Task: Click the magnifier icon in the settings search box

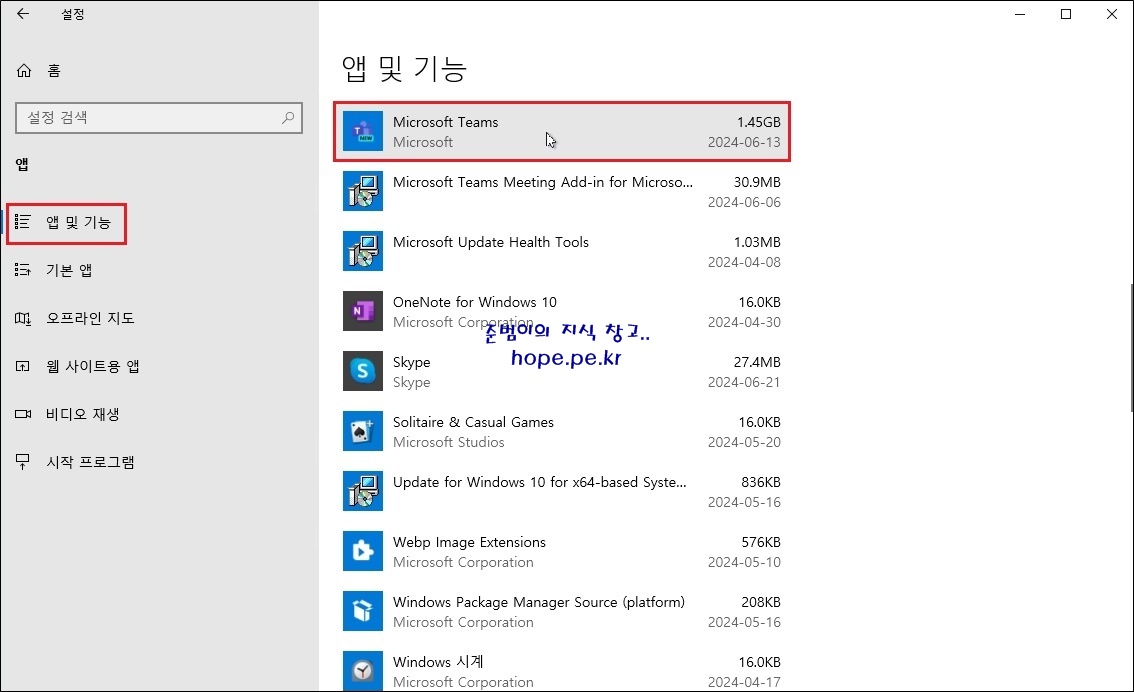Action: [288, 117]
